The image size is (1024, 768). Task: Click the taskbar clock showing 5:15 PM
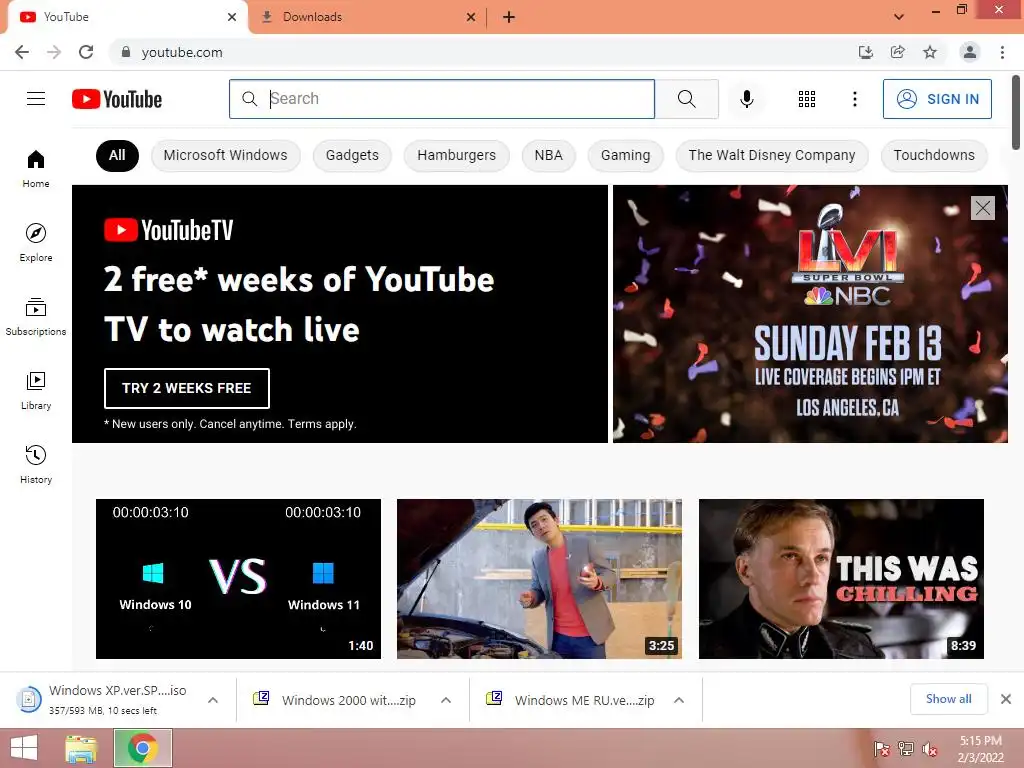[980, 749]
